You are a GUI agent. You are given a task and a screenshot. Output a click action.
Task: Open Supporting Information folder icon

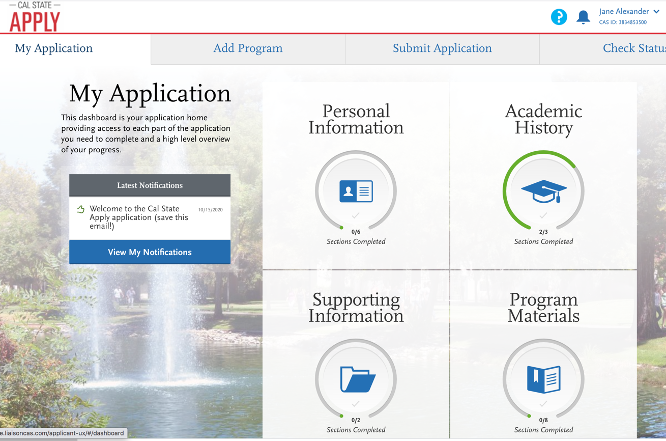[x=357, y=379]
